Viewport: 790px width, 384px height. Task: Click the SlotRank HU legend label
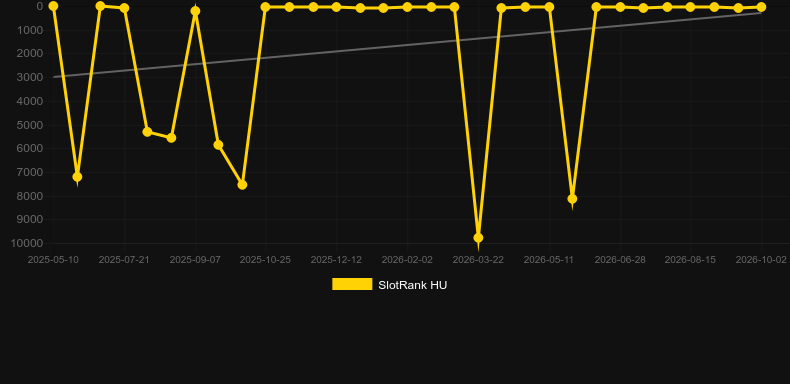click(x=413, y=285)
